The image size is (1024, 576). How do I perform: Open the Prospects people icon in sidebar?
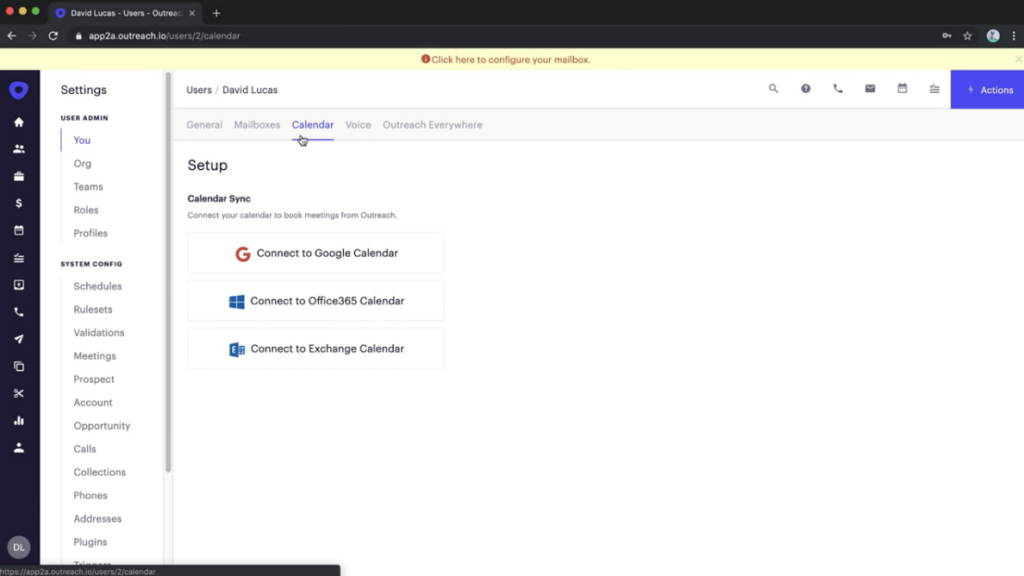coord(19,149)
